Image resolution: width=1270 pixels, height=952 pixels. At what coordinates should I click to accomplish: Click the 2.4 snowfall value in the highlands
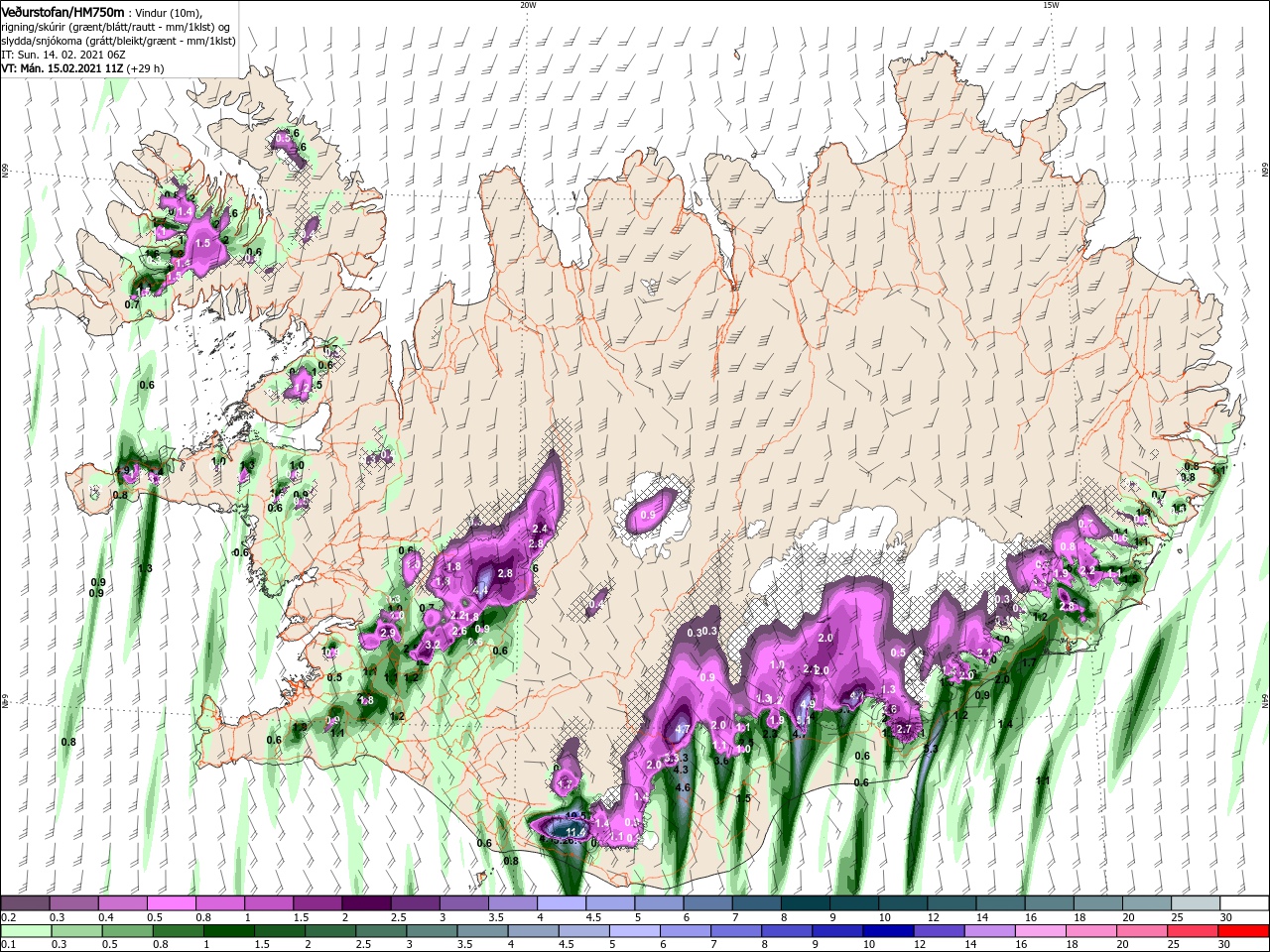point(540,529)
